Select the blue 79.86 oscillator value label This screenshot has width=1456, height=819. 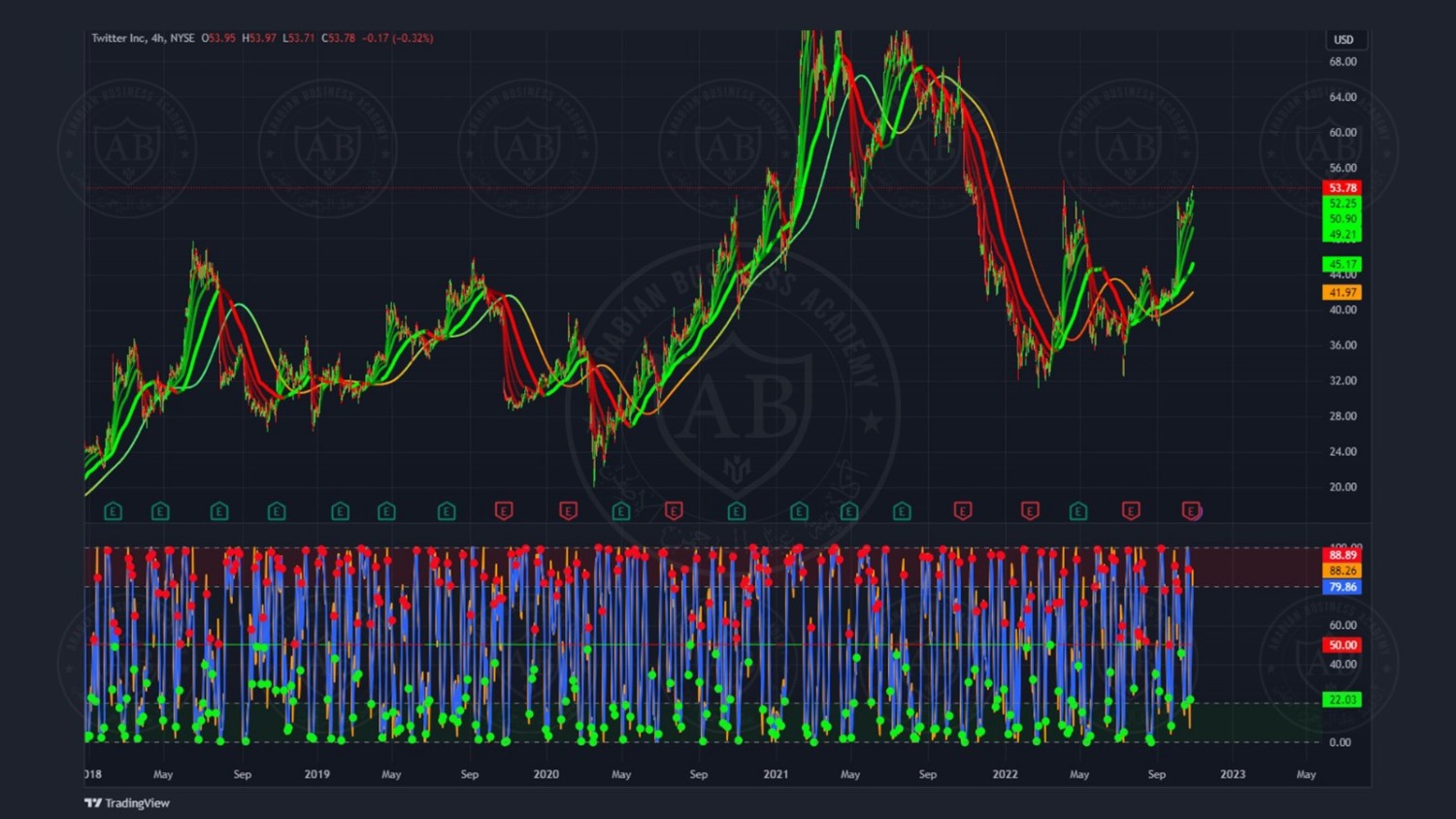(1342, 587)
